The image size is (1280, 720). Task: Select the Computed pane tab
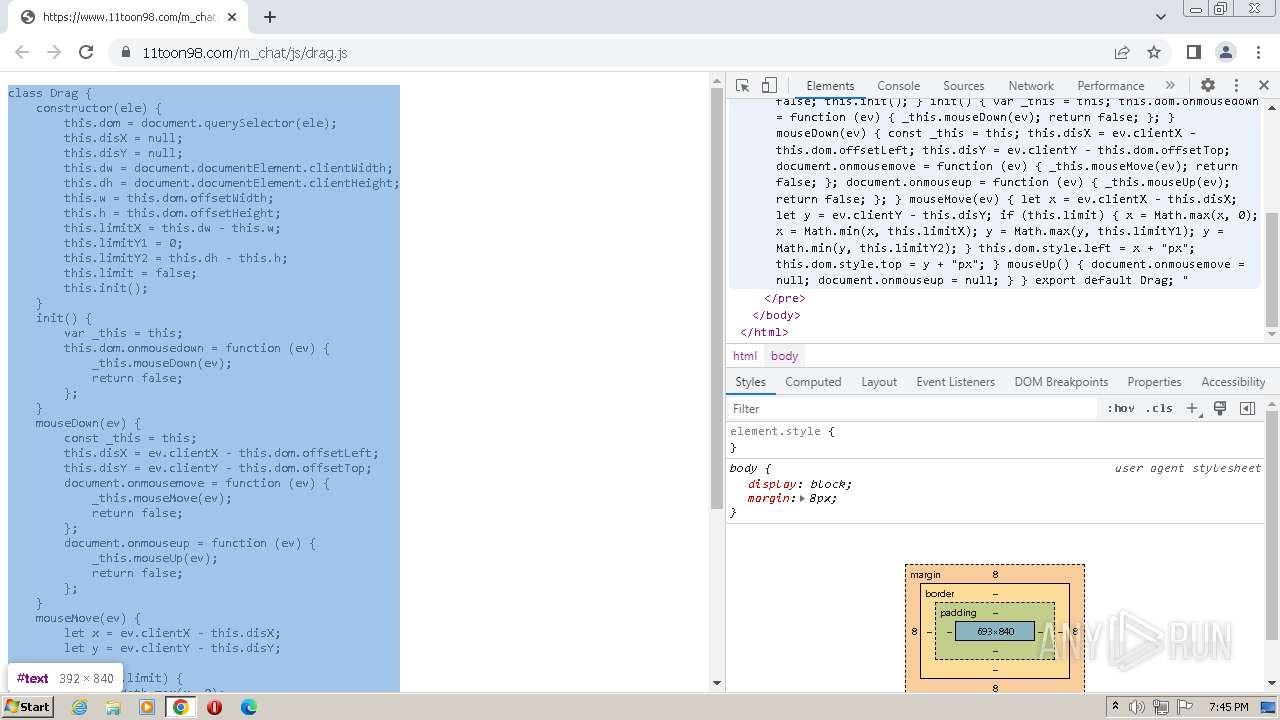pos(813,382)
